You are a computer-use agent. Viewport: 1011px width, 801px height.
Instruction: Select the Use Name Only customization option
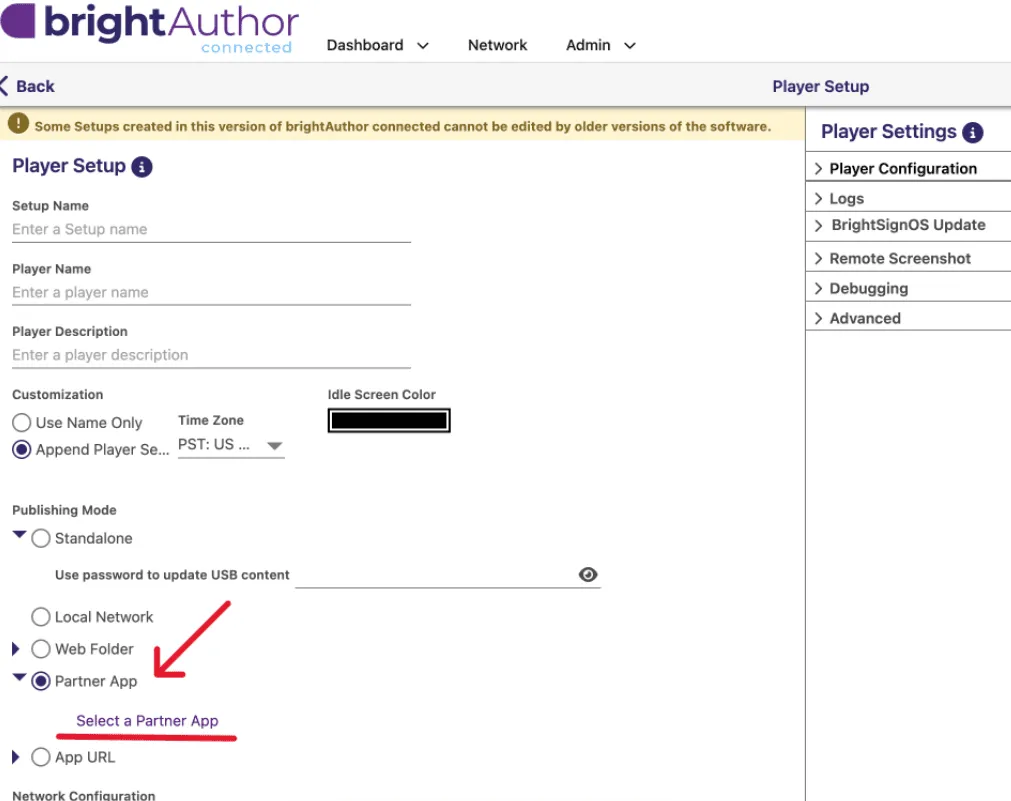21,422
